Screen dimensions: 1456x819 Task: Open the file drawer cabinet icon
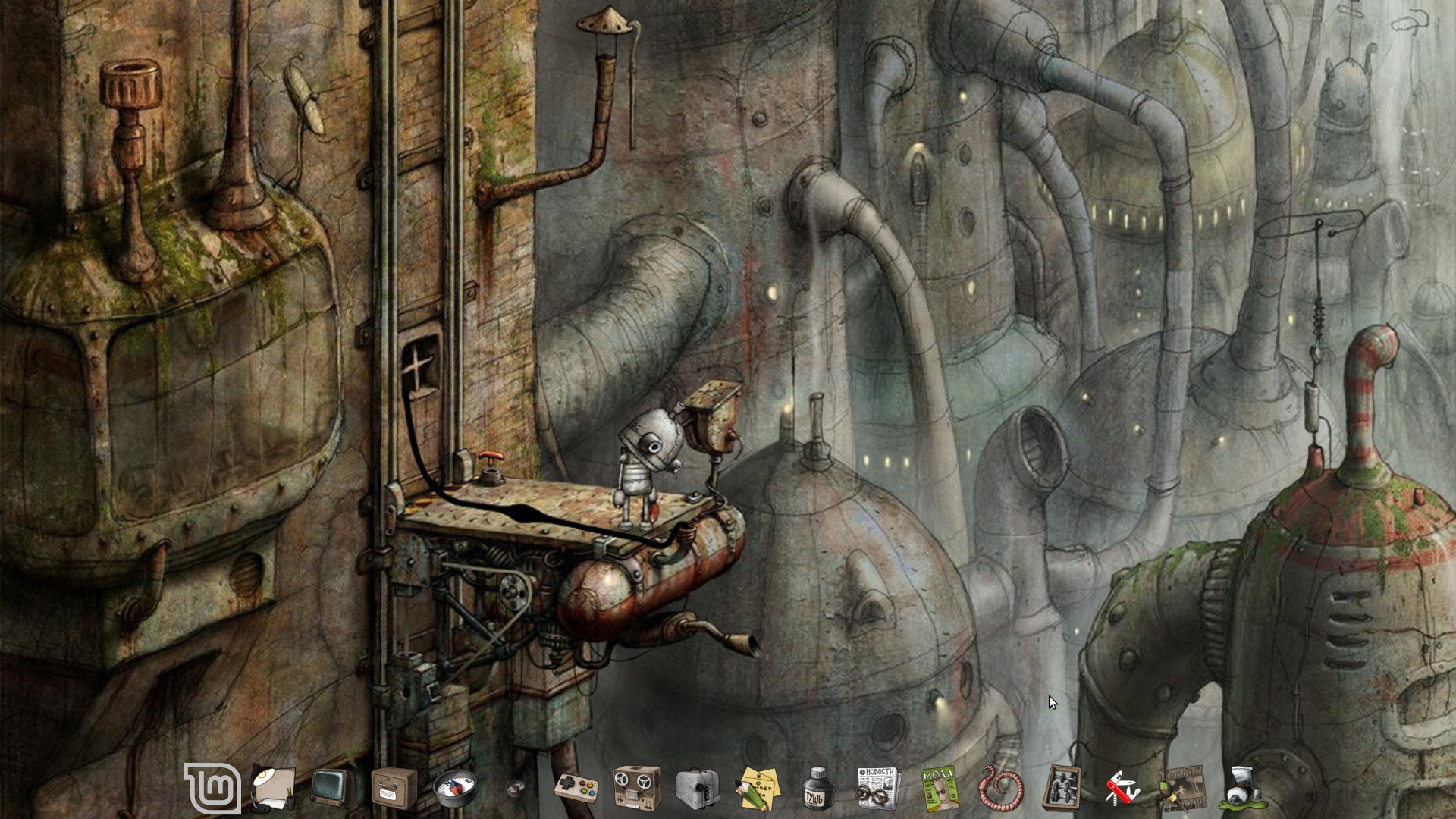point(394,789)
